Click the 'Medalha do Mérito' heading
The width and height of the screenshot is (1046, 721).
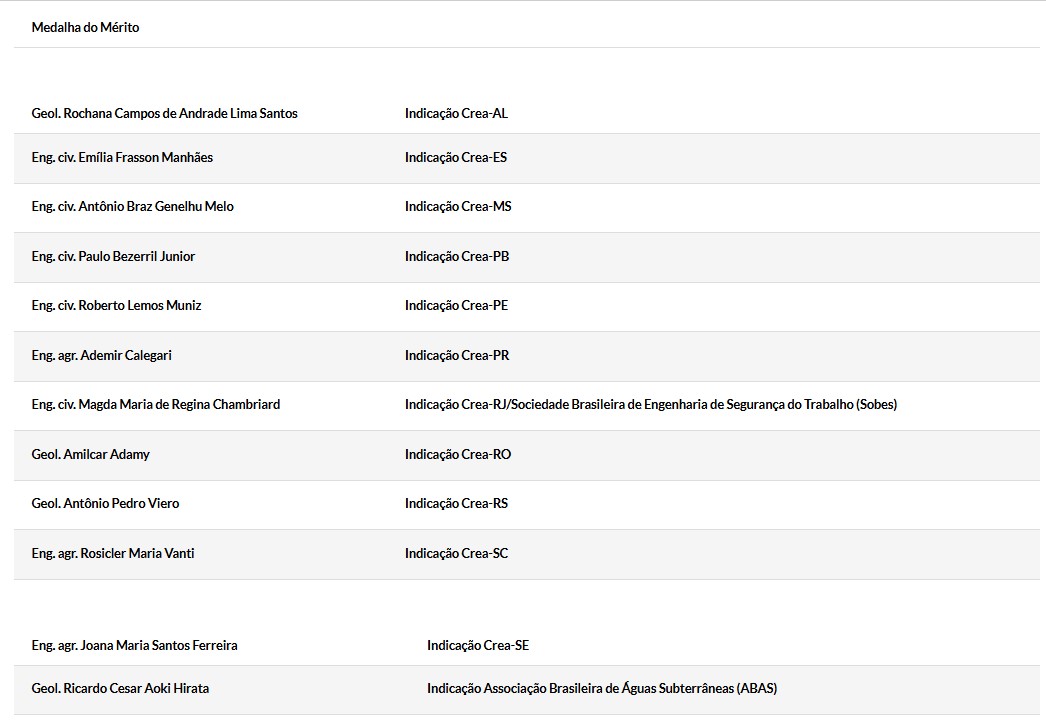[x=85, y=28]
